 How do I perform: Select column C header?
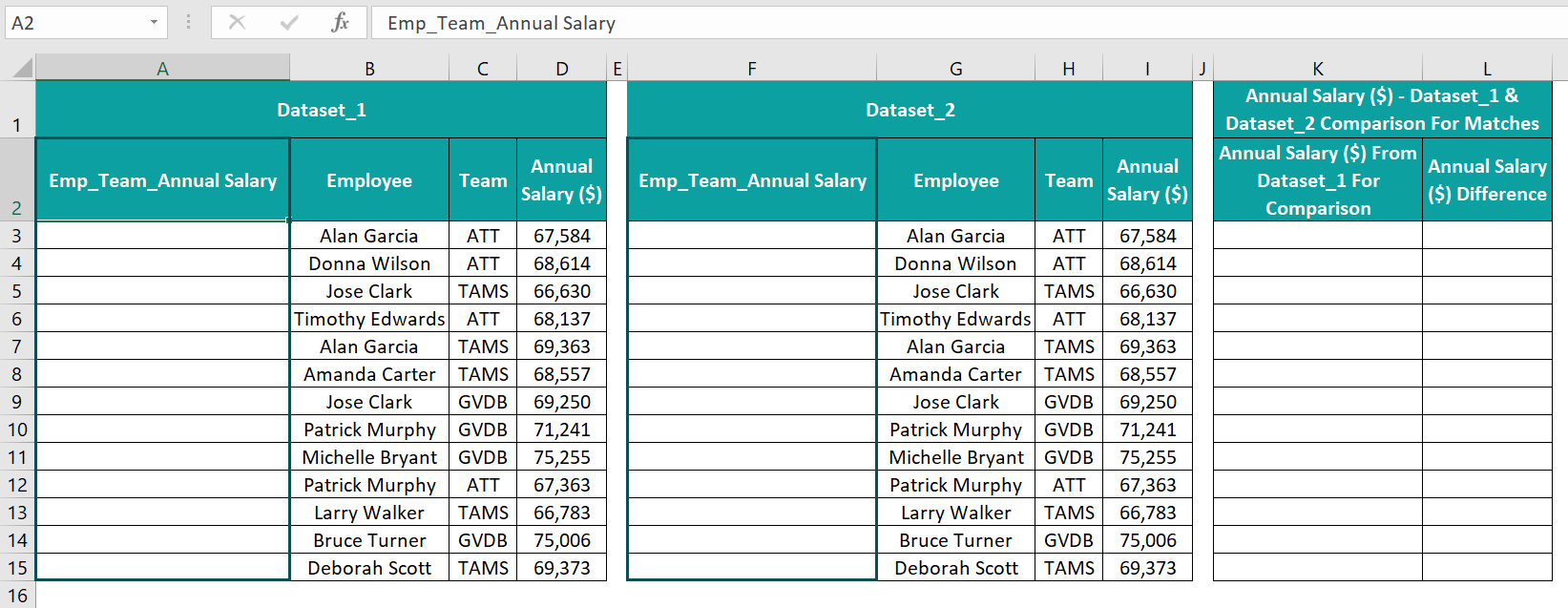(483, 69)
